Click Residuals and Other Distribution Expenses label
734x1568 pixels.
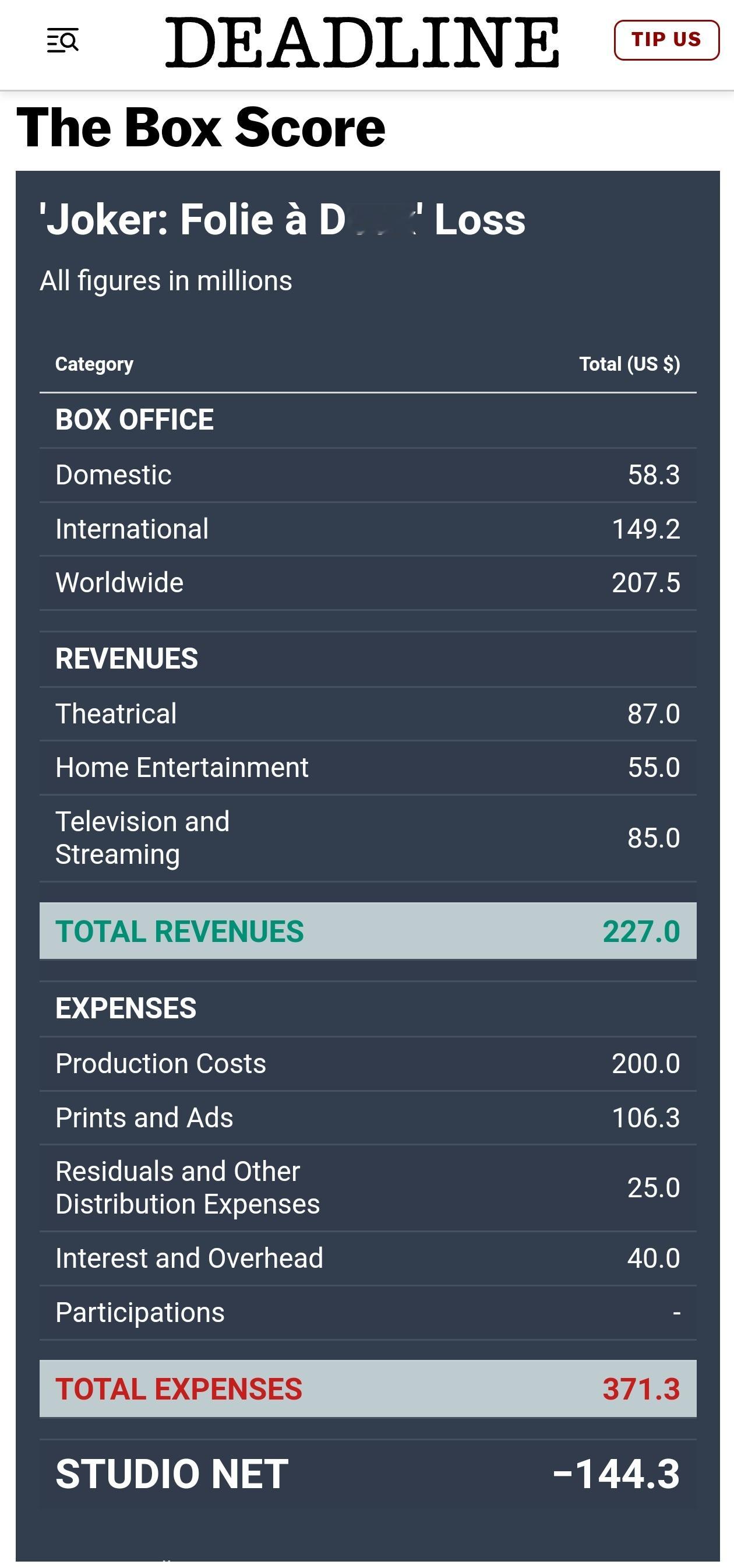coord(188,1187)
